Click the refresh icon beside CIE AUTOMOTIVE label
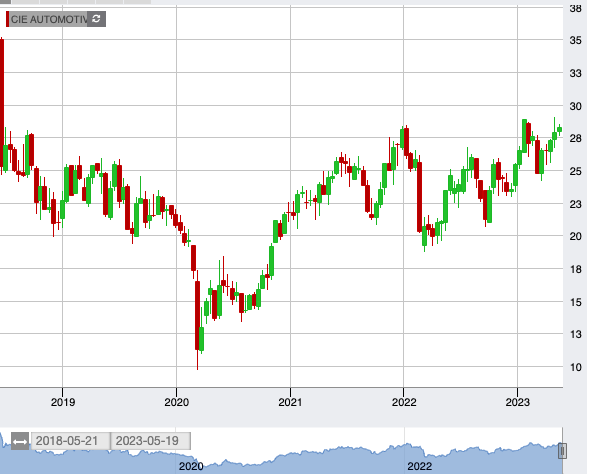 point(96,19)
